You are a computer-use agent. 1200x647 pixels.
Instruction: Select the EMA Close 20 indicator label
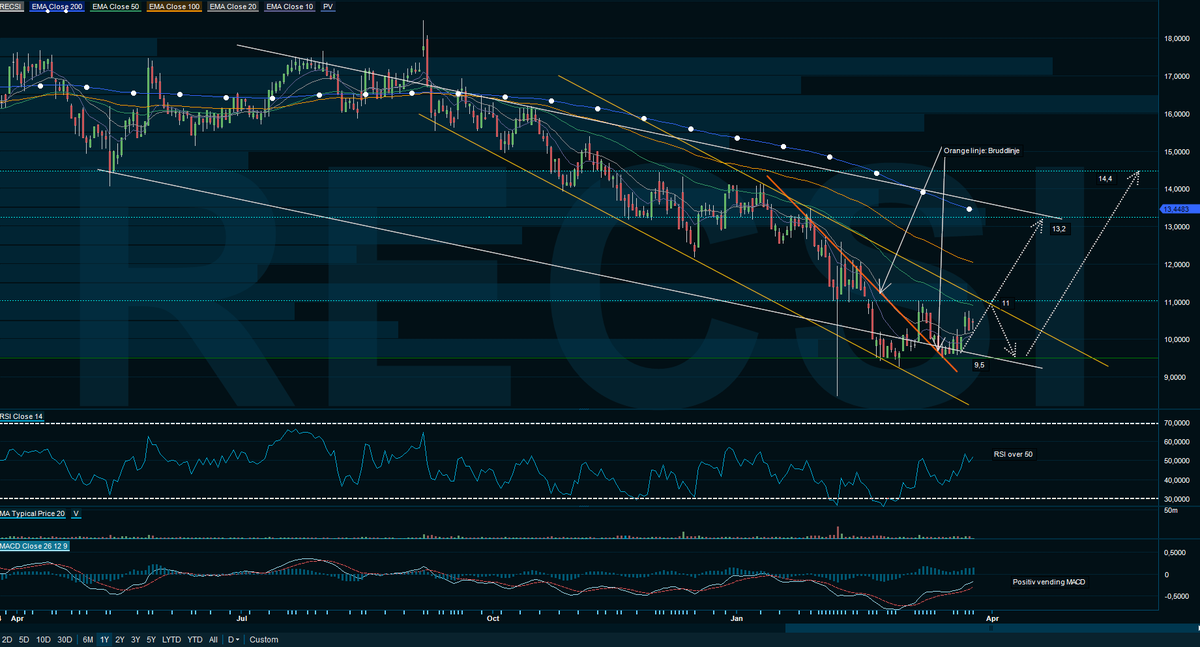(x=233, y=7)
